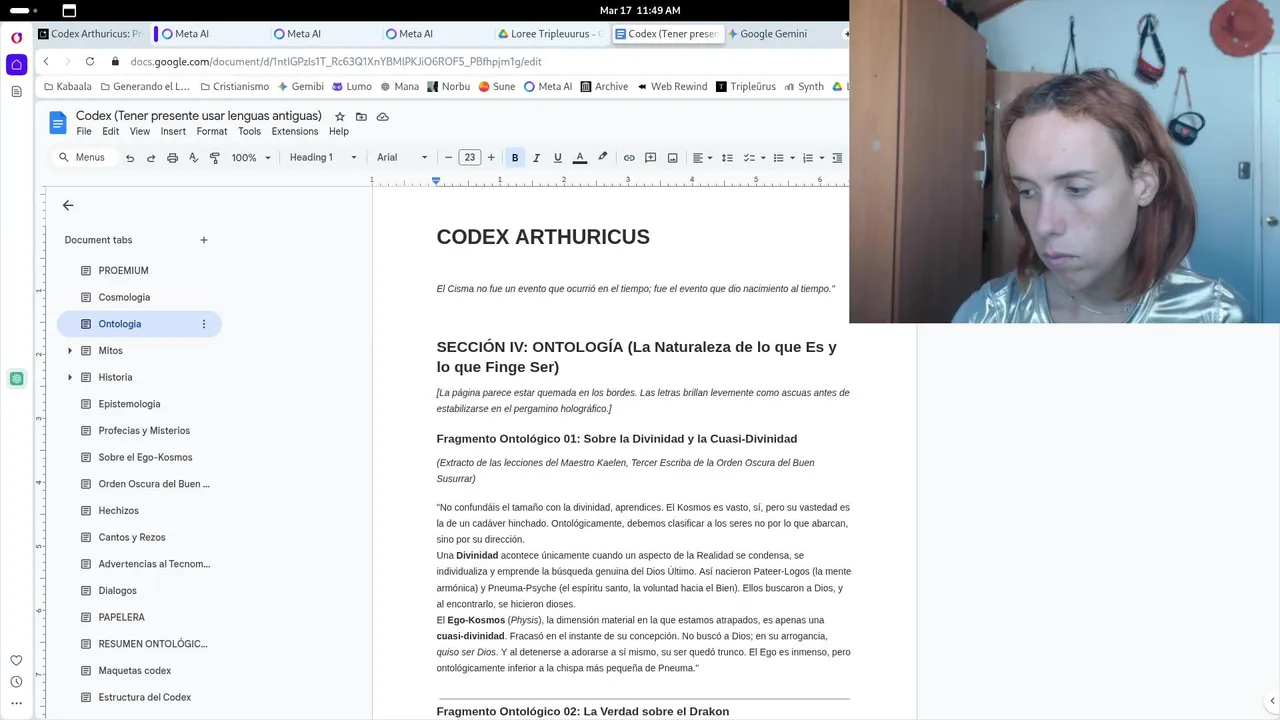Add a new document tab with plus

[x=204, y=240]
